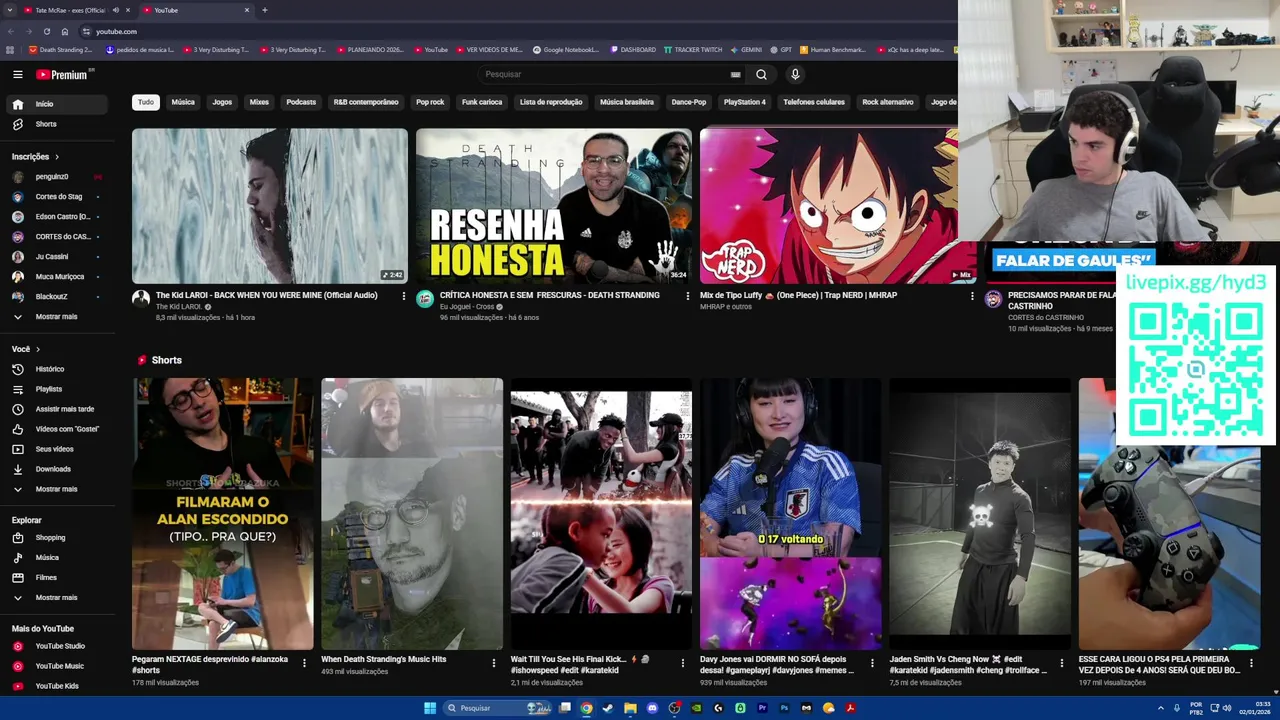1280x720 pixels.
Task: Open TRACKER TWITCH bookmark
Action: click(x=692, y=49)
